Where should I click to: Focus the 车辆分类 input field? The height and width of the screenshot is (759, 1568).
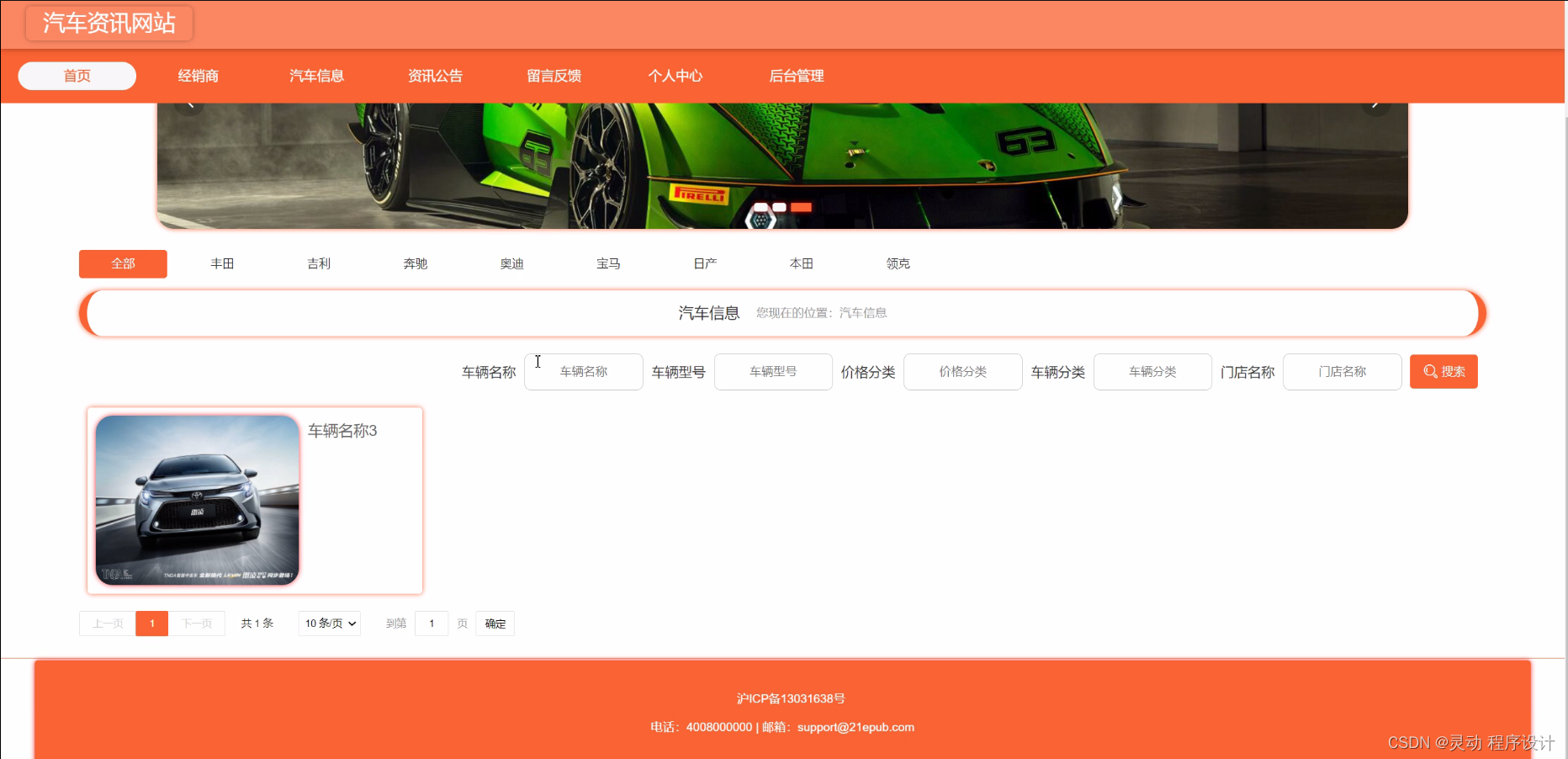click(x=1152, y=372)
